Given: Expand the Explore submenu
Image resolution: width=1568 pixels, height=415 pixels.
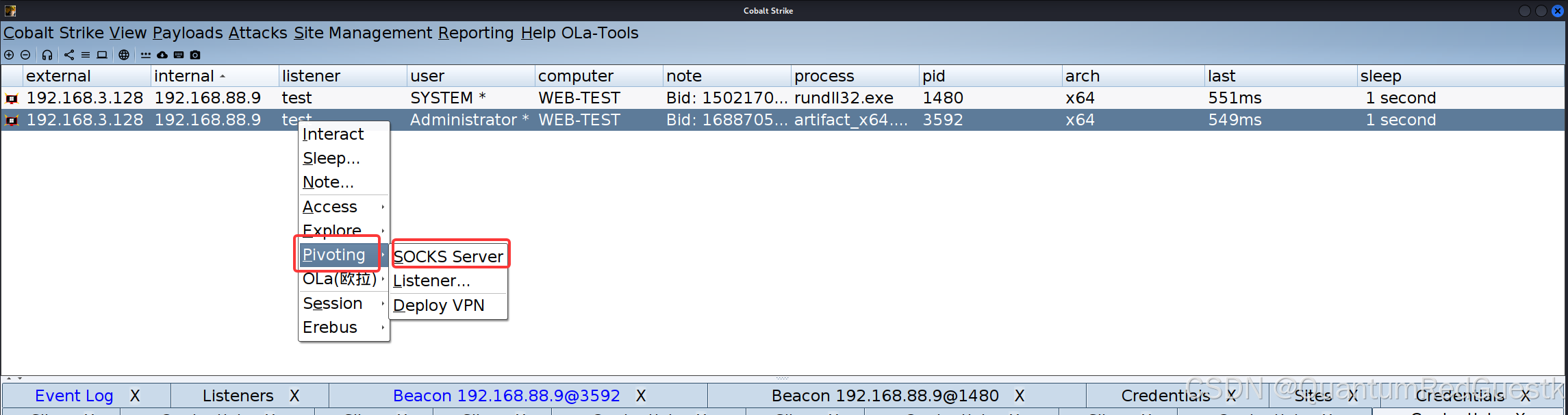Looking at the screenshot, I should (x=344, y=230).
